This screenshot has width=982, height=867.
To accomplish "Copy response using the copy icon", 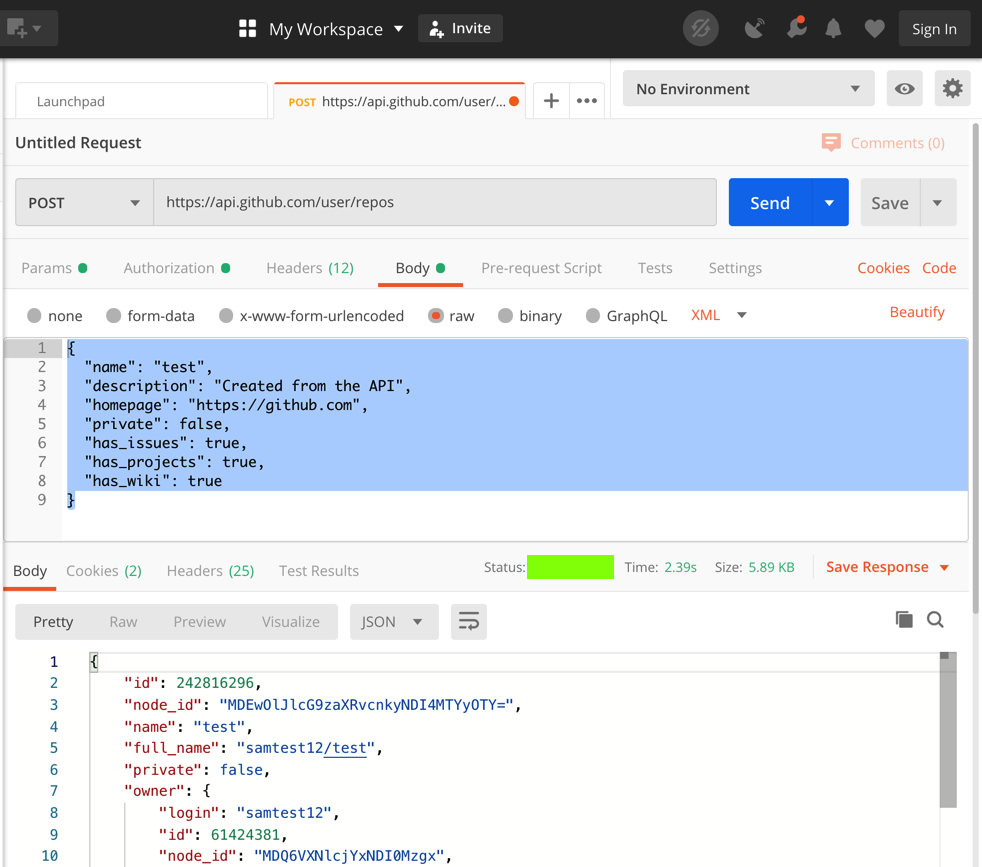I will [x=904, y=620].
